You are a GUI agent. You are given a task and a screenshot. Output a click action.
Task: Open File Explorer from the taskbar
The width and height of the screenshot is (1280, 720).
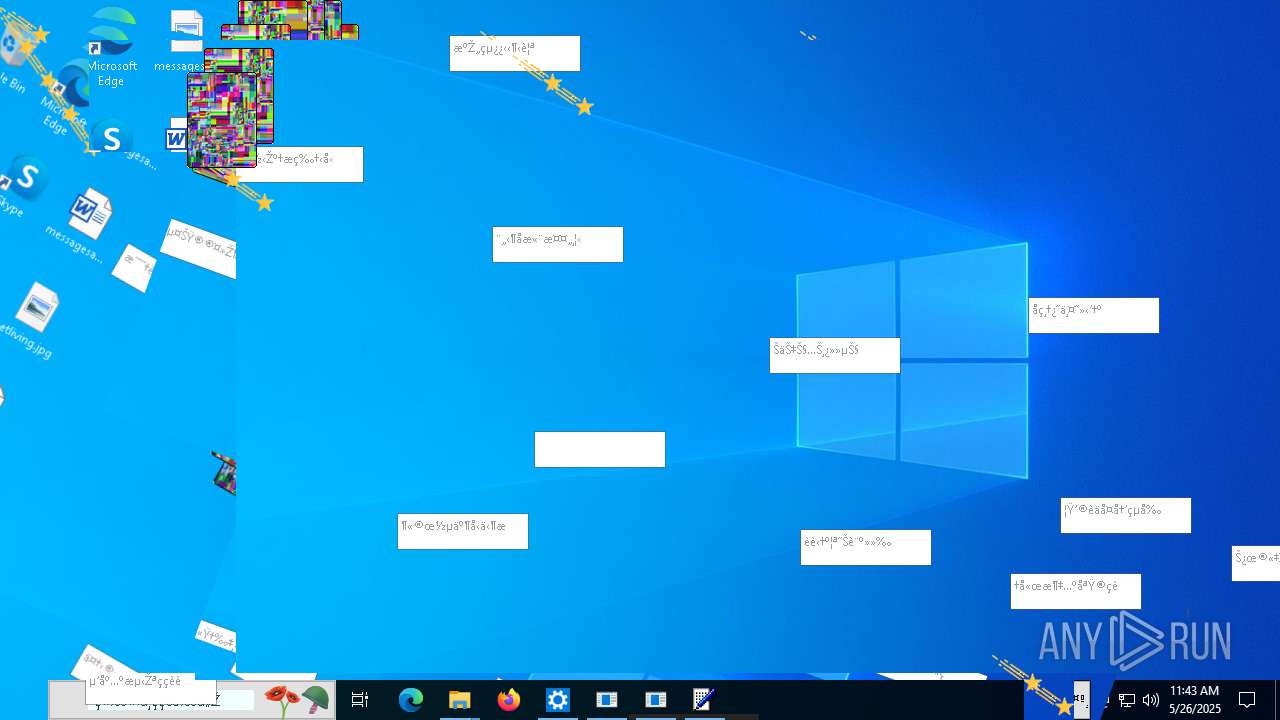tap(460, 700)
